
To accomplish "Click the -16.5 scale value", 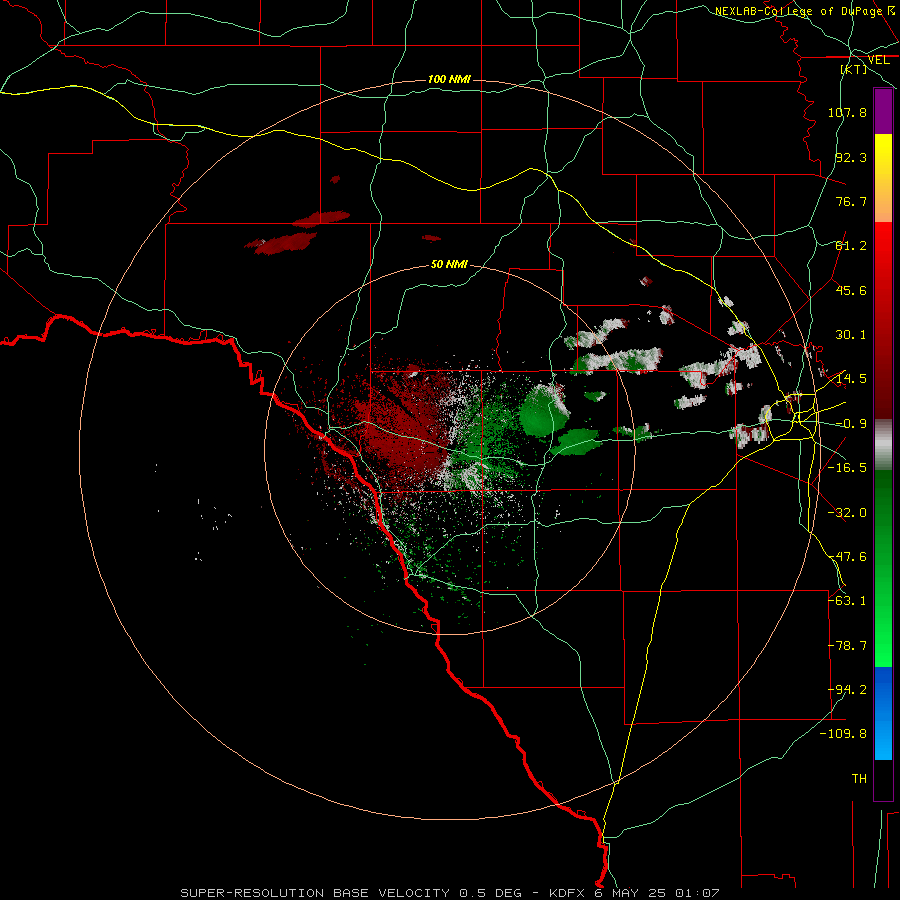I will [847, 468].
